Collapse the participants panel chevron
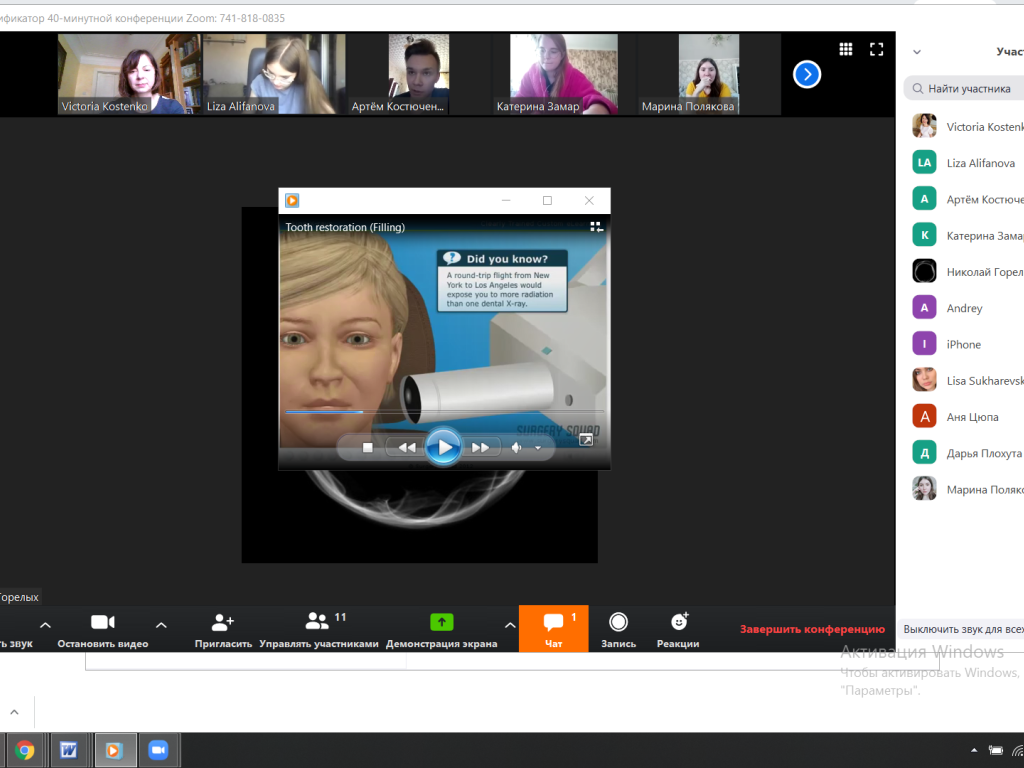 (x=917, y=52)
